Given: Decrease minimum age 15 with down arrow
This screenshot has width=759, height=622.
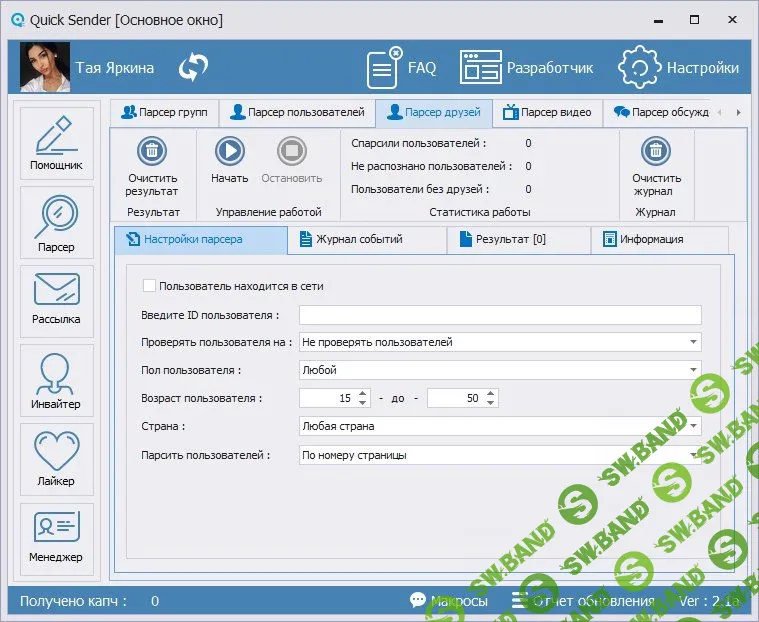Looking at the screenshot, I should (363, 403).
